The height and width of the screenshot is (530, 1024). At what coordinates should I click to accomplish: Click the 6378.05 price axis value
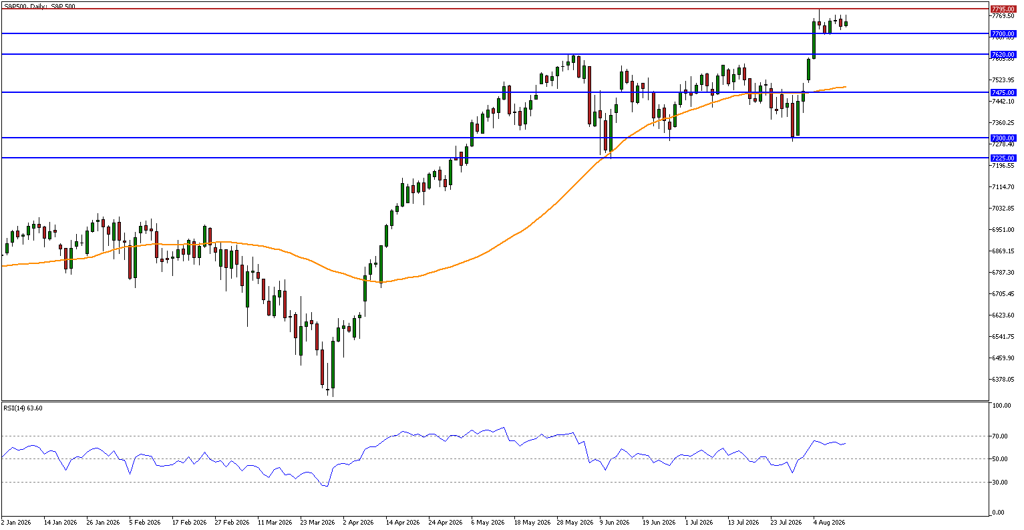pyautogui.click(x=1001, y=380)
